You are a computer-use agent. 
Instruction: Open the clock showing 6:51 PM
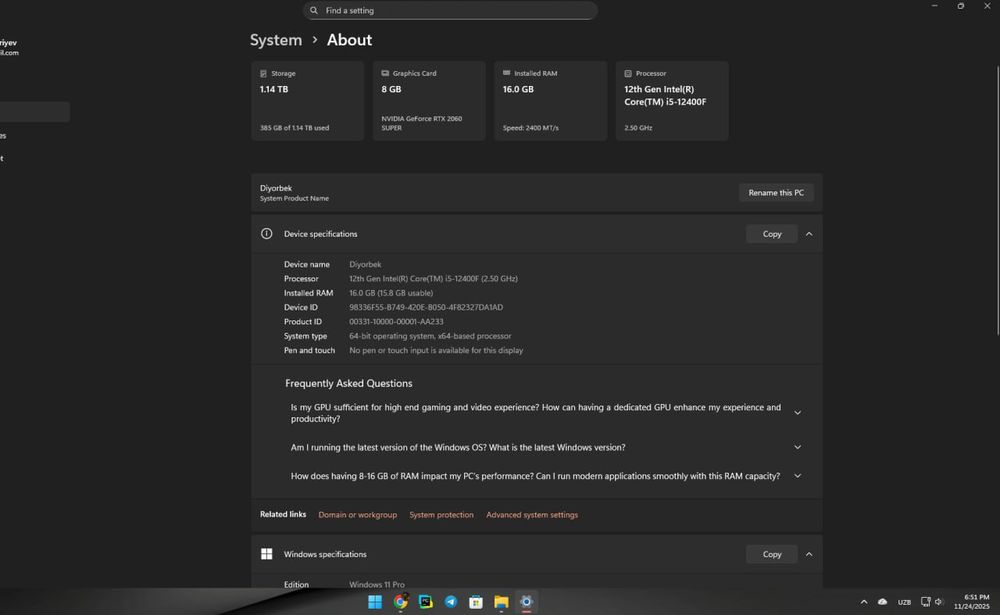pos(971,602)
